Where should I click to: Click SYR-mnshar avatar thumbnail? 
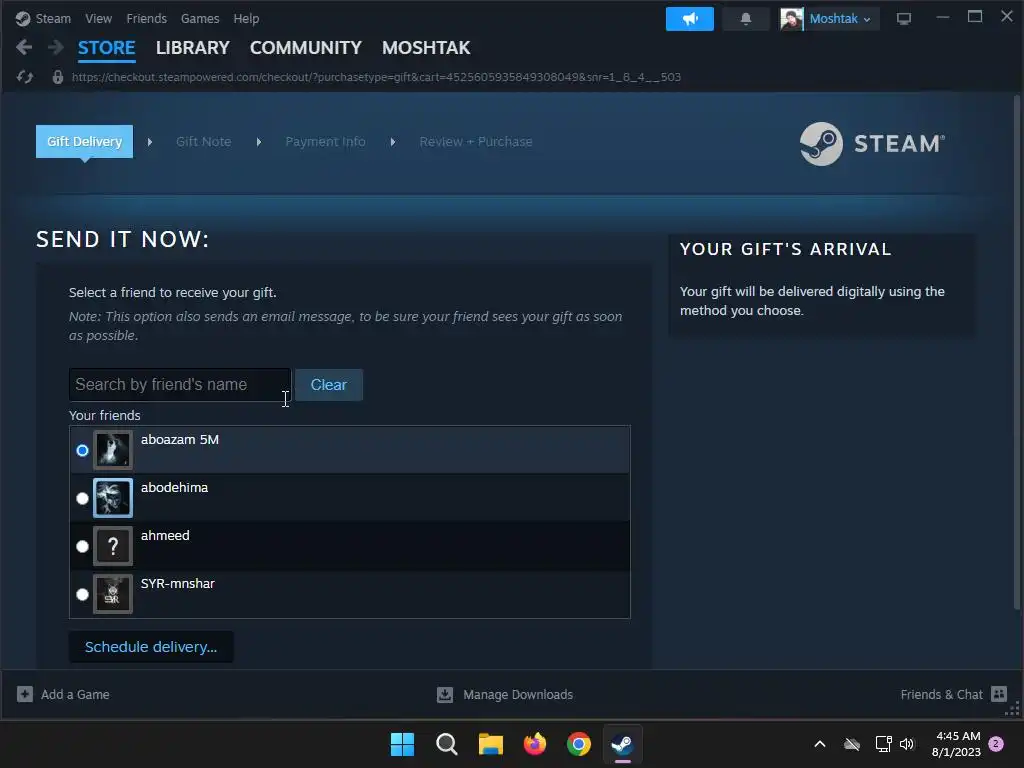pos(112,594)
